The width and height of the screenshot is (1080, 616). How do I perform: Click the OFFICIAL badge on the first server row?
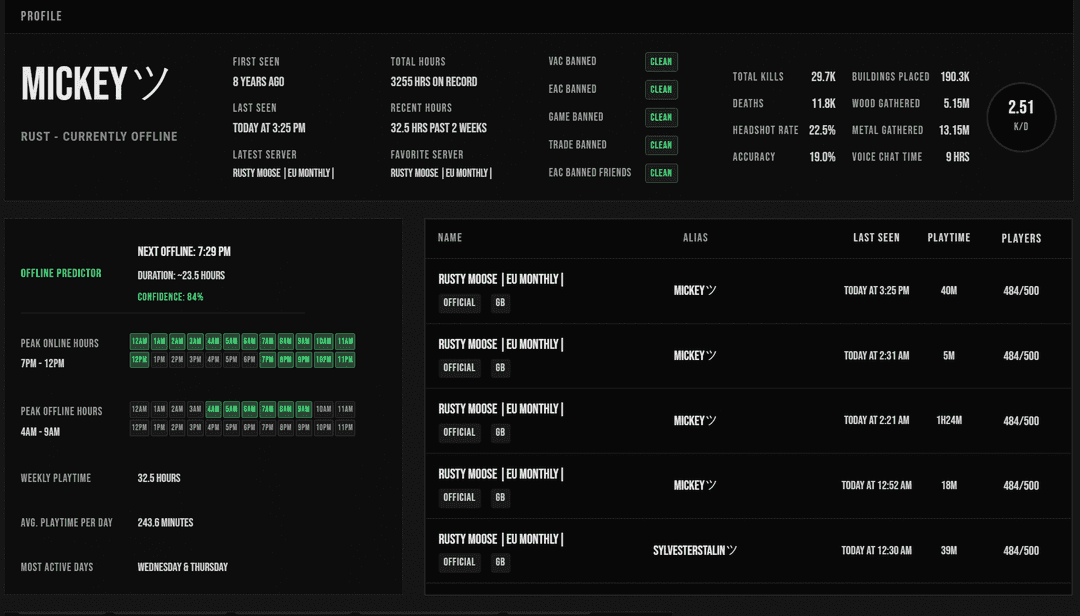pos(459,302)
